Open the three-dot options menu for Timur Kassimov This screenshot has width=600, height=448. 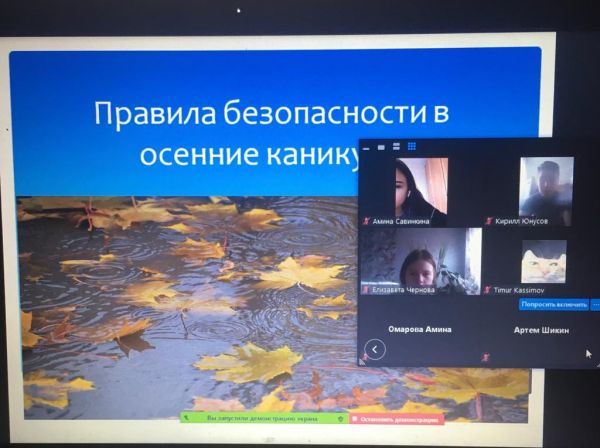596,304
